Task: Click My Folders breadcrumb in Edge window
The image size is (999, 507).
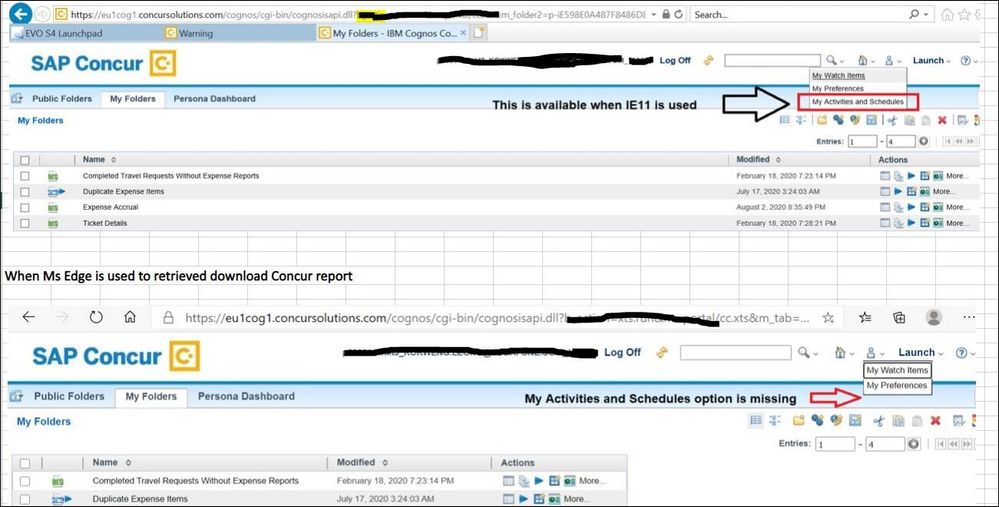Action: coord(44,422)
